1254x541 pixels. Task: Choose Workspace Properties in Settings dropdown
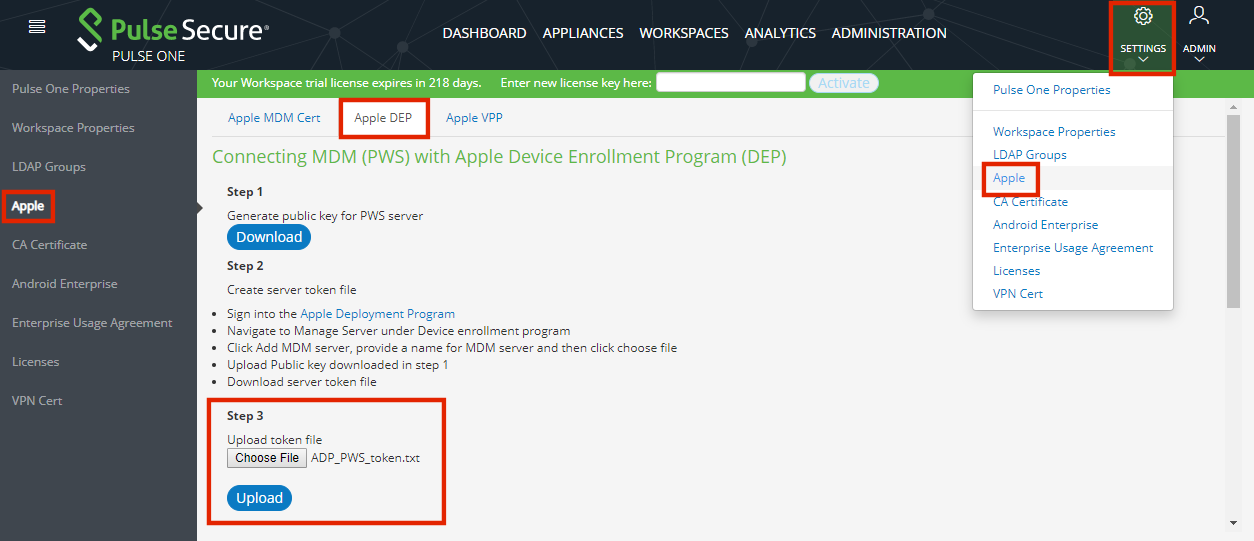tap(1054, 132)
